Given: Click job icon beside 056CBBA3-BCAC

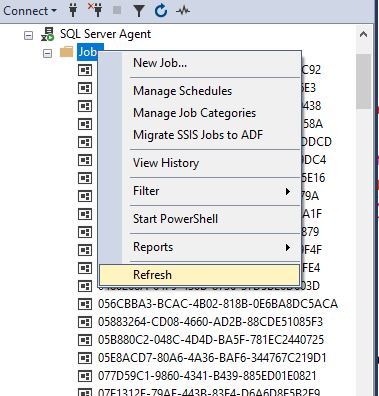Looking at the screenshot, I should coord(85,304).
